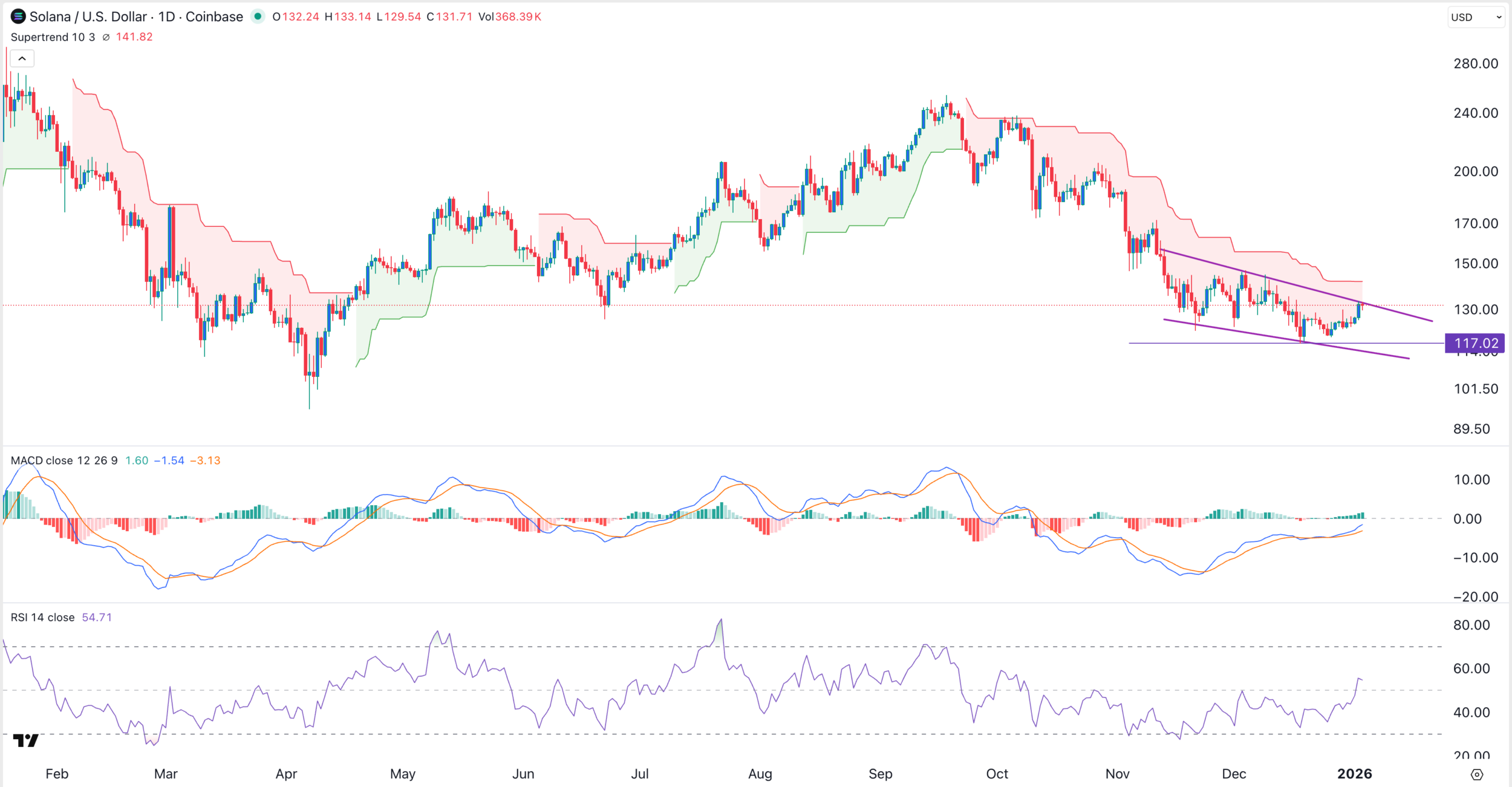This screenshot has height=787, width=1512.
Task: Click the Supertrend 10 3 label
Action: (x=53, y=37)
